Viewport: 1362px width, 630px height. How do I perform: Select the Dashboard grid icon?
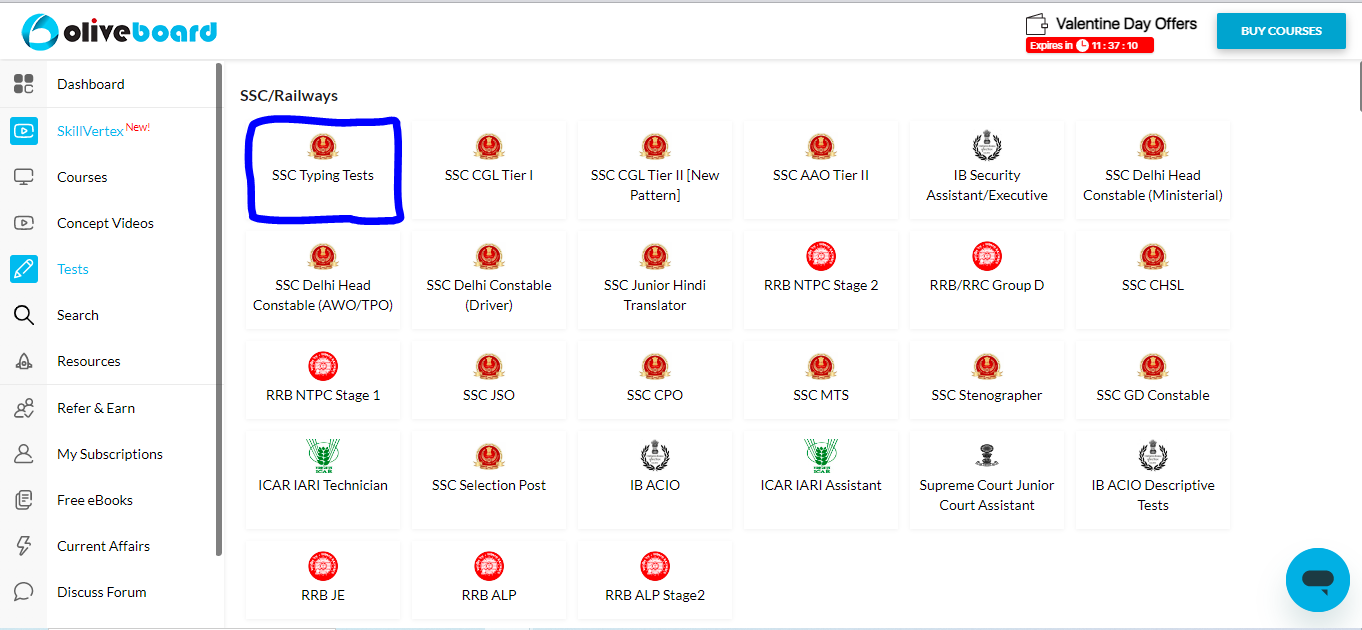[24, 84]
